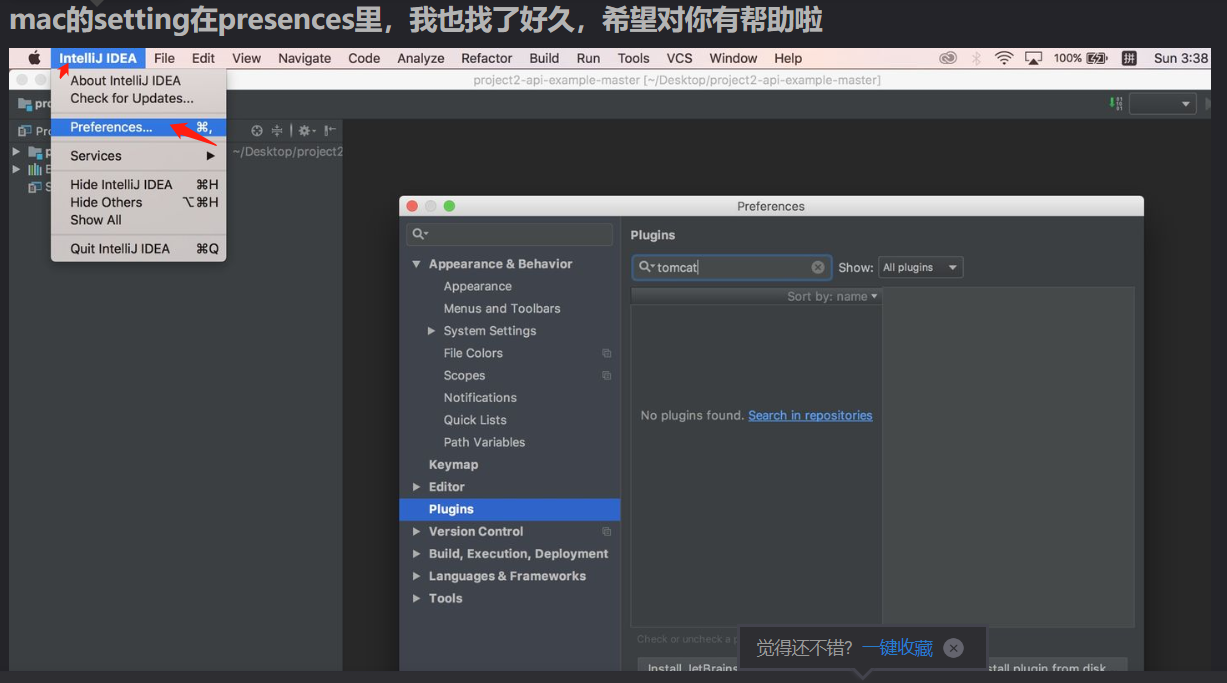The image size is (1227, 683).
Task: Open the File menu
Action: (164, 58)
